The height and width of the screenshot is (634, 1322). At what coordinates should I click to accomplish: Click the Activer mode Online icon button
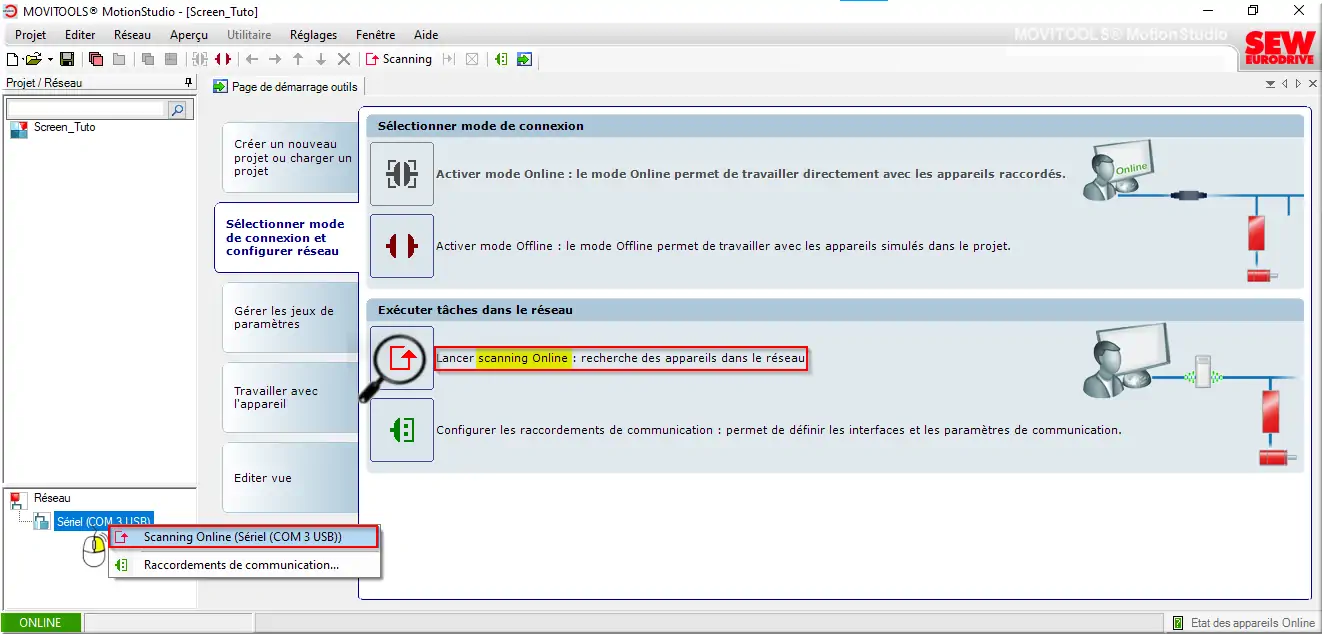402,174
